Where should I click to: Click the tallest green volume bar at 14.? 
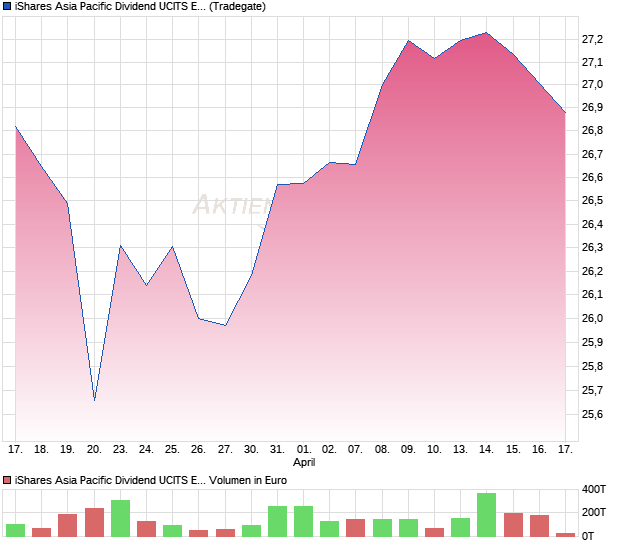click(486, 515)
